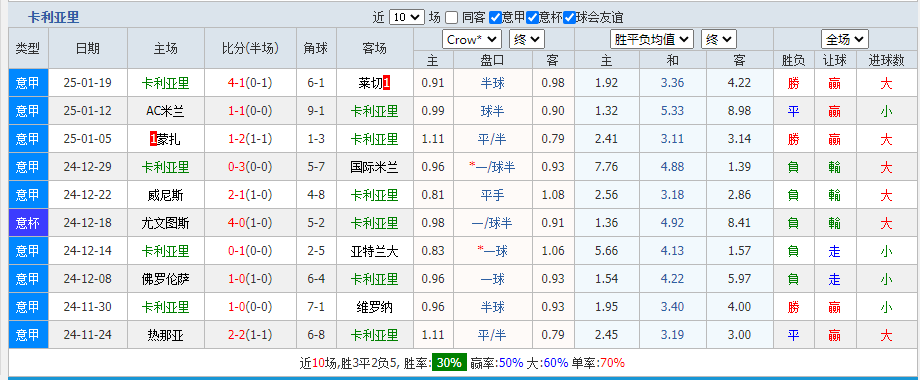Screen dimensions: 920x380
Task: Click the 进球数 column header
Action: pyautogui.click(x=886, y=60)
